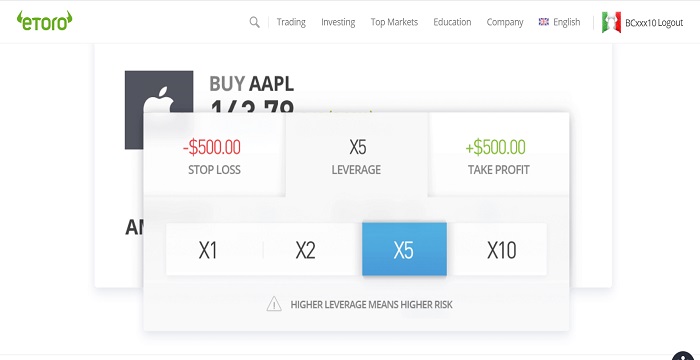The image size is (700, 360).
Task: Open the Trading menu
Action: [x=291, y=22]
